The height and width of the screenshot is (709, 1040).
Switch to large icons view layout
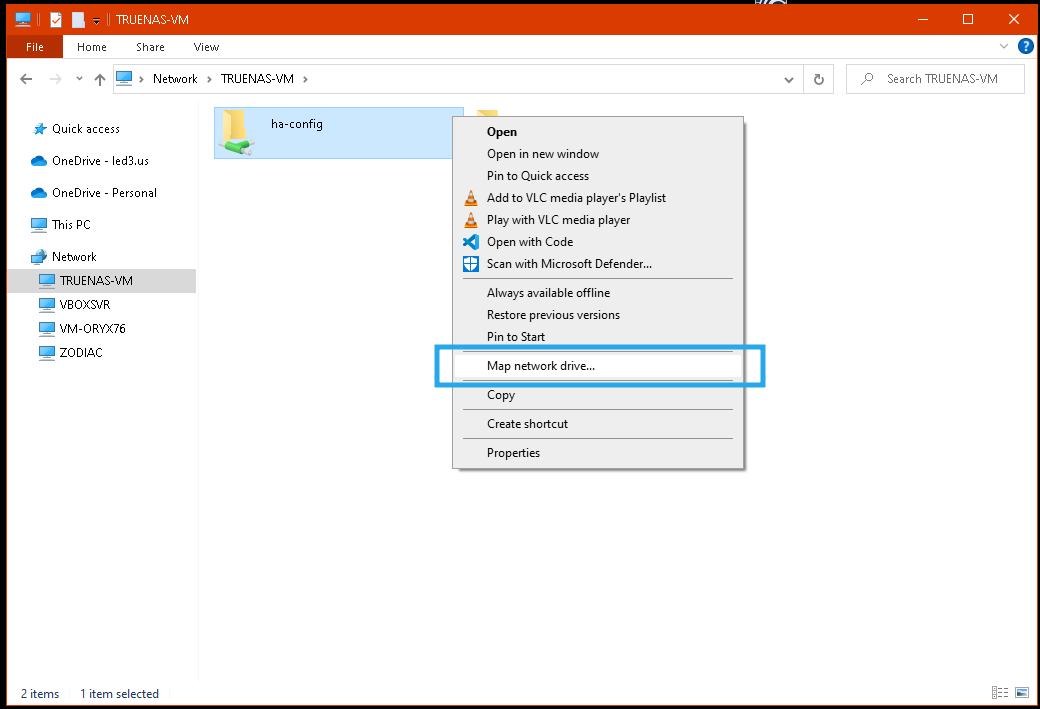pos(1022,692)
